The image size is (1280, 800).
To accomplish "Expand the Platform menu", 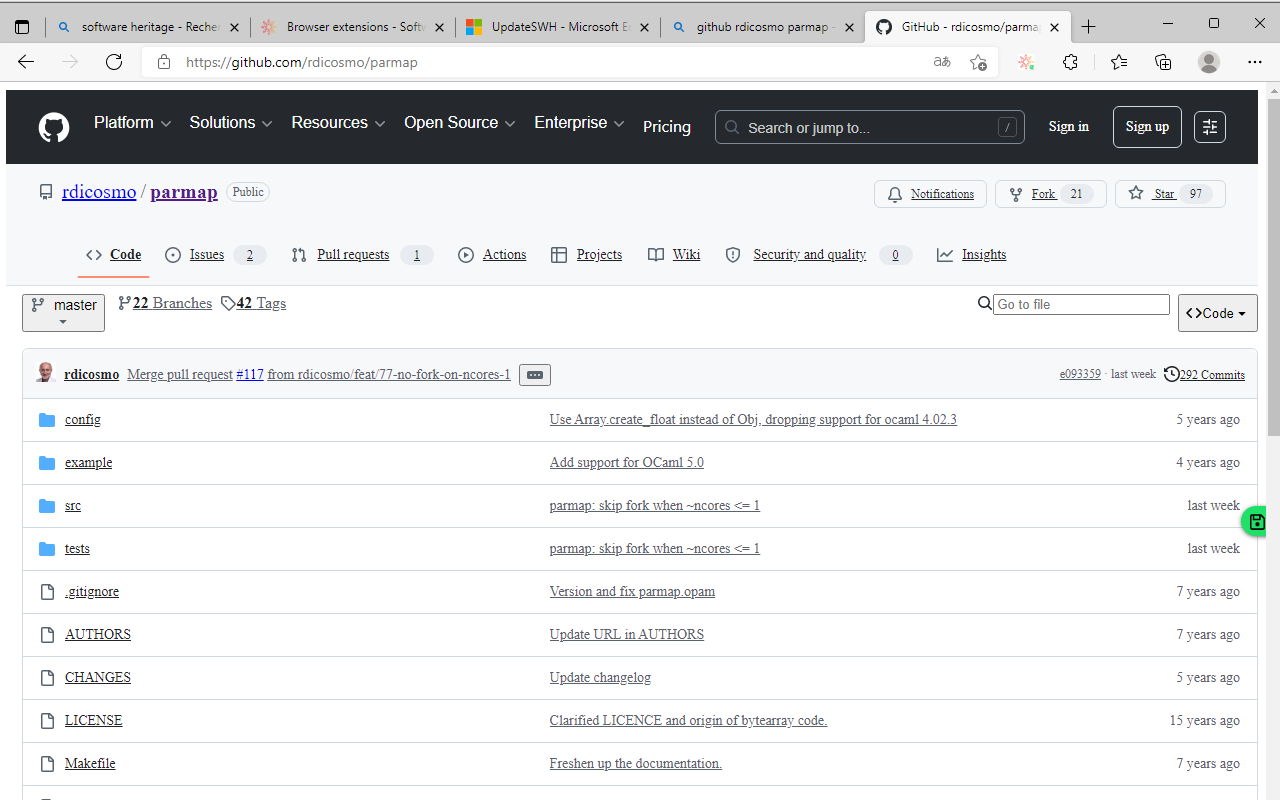I will [x=133, y=123].
